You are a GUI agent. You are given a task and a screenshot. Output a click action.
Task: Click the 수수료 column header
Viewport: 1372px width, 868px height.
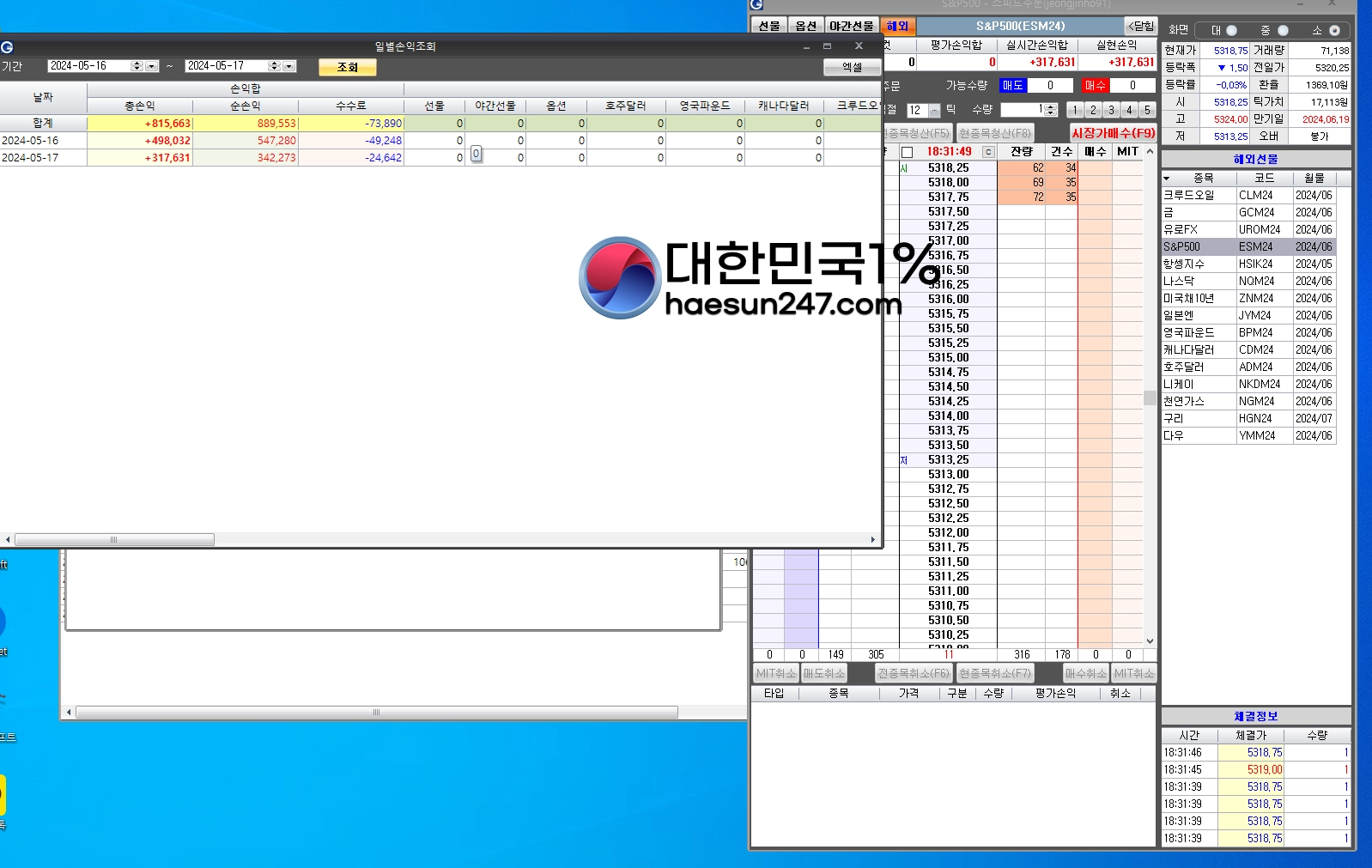[x=351, y=106]
